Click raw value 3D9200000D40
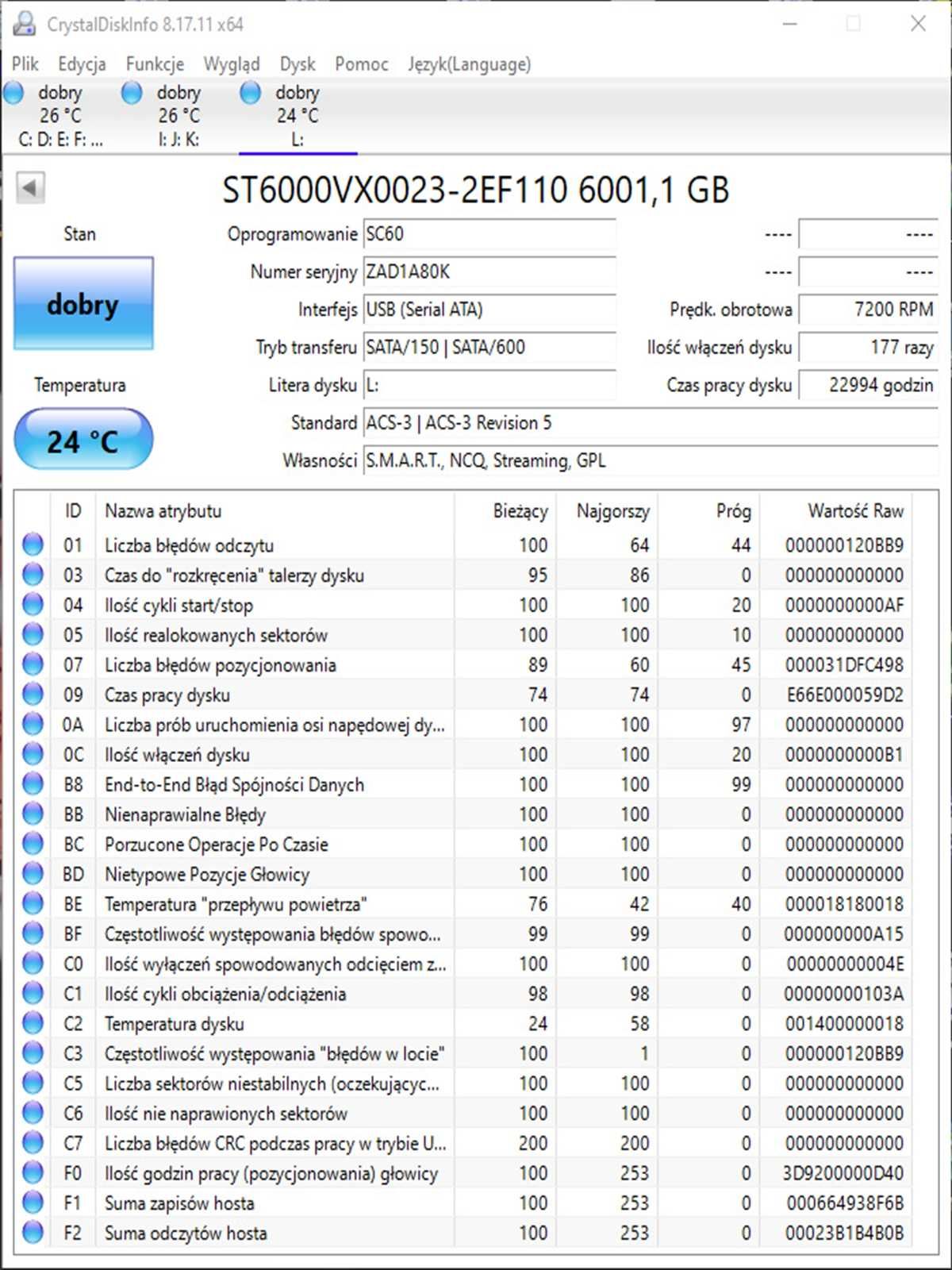 tap(843, 1173)
